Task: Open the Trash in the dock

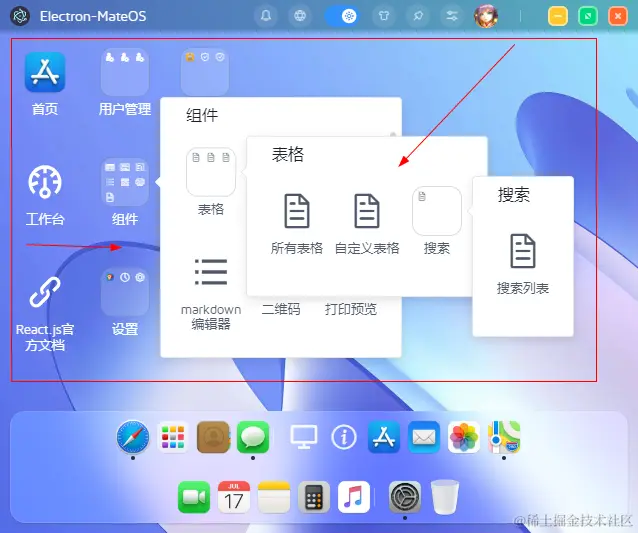Action: point(445,497)
